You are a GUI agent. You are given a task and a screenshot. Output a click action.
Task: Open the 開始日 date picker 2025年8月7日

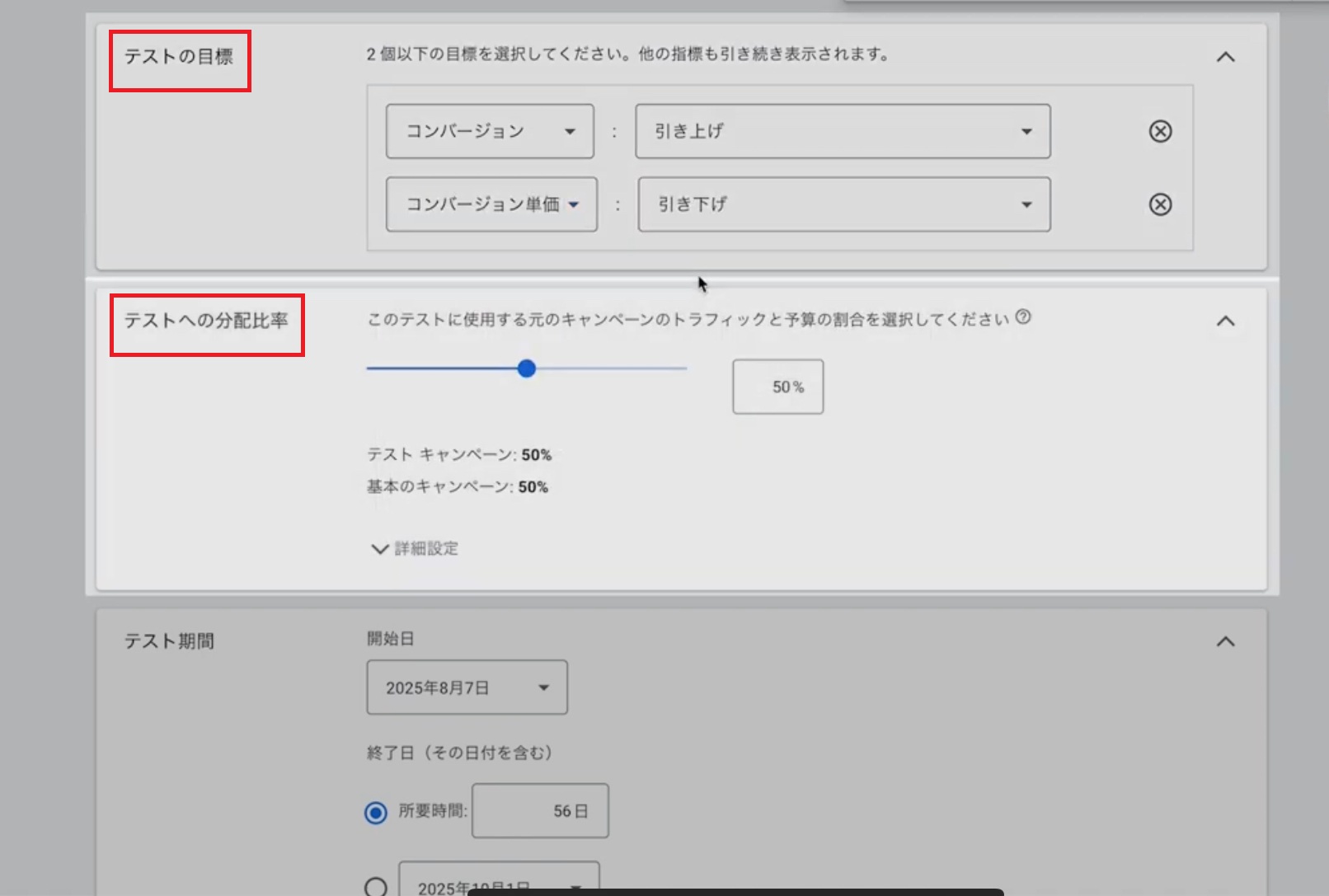point(467,687)
